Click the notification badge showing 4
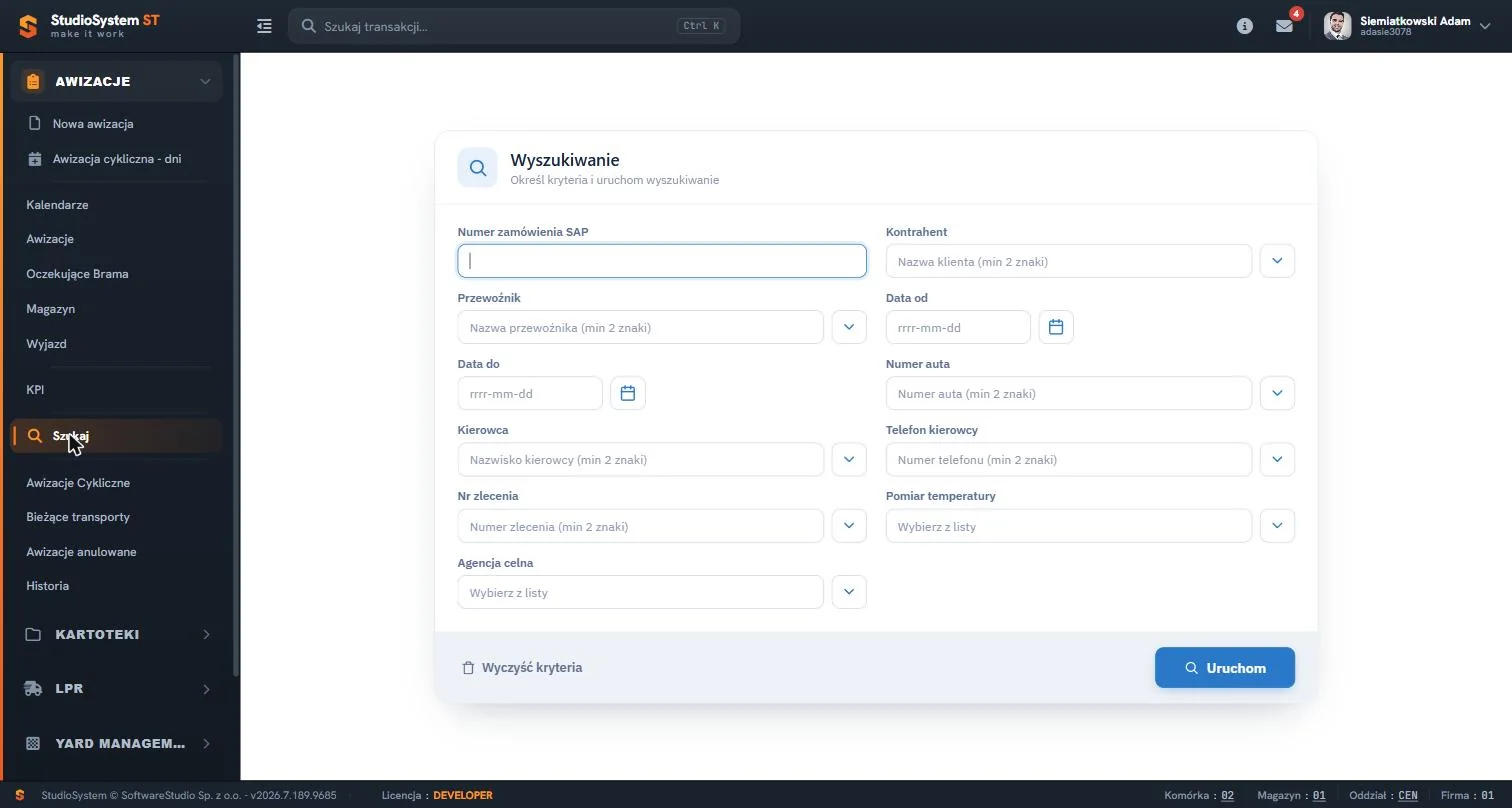Viewport: 1512px width, 808px height. tap(1296, 14)
